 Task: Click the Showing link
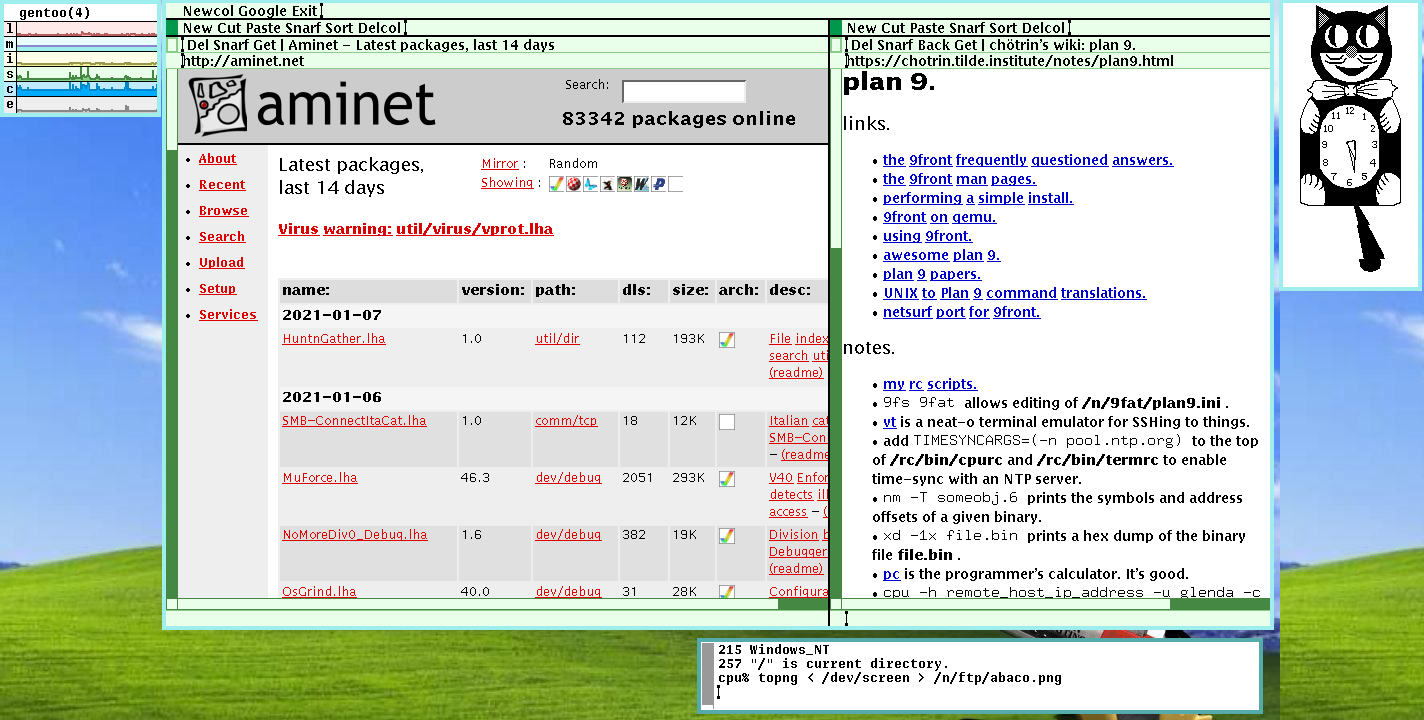click(x=507, y=183)
